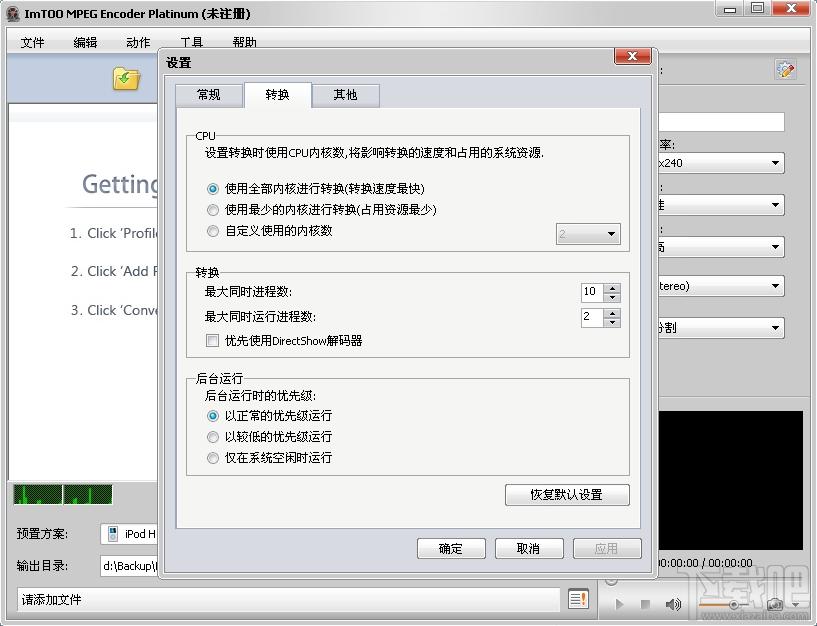The height and width of the screenshot is (626, 817).
Task: Mute audio with the speaker icon
Action: pos(674,604)
